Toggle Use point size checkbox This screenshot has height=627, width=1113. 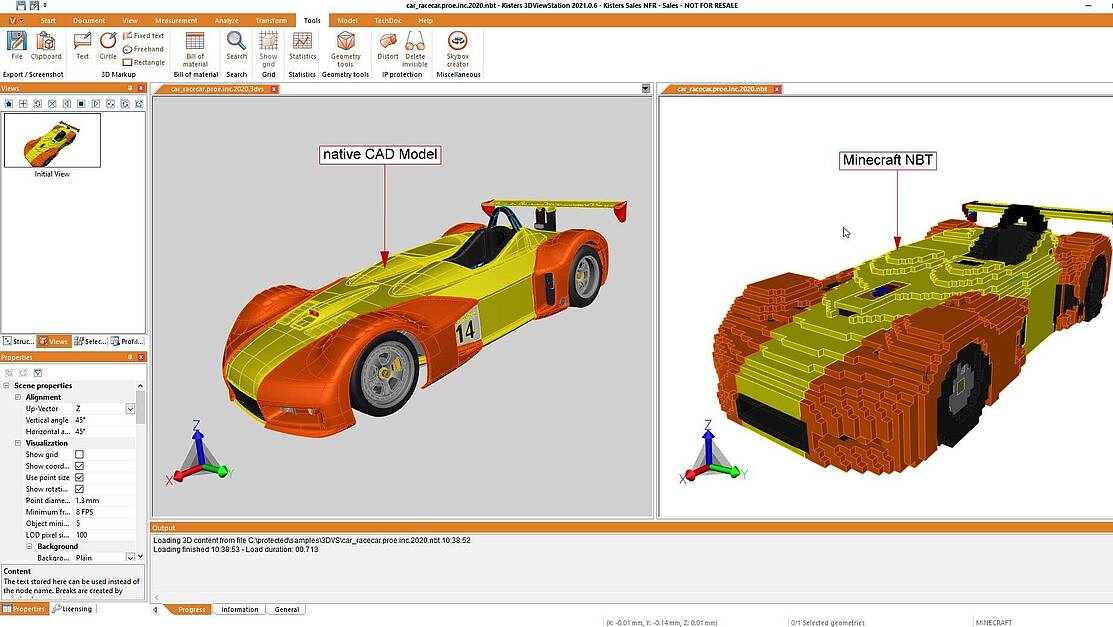pyautogui.click(x=80, y=477)
